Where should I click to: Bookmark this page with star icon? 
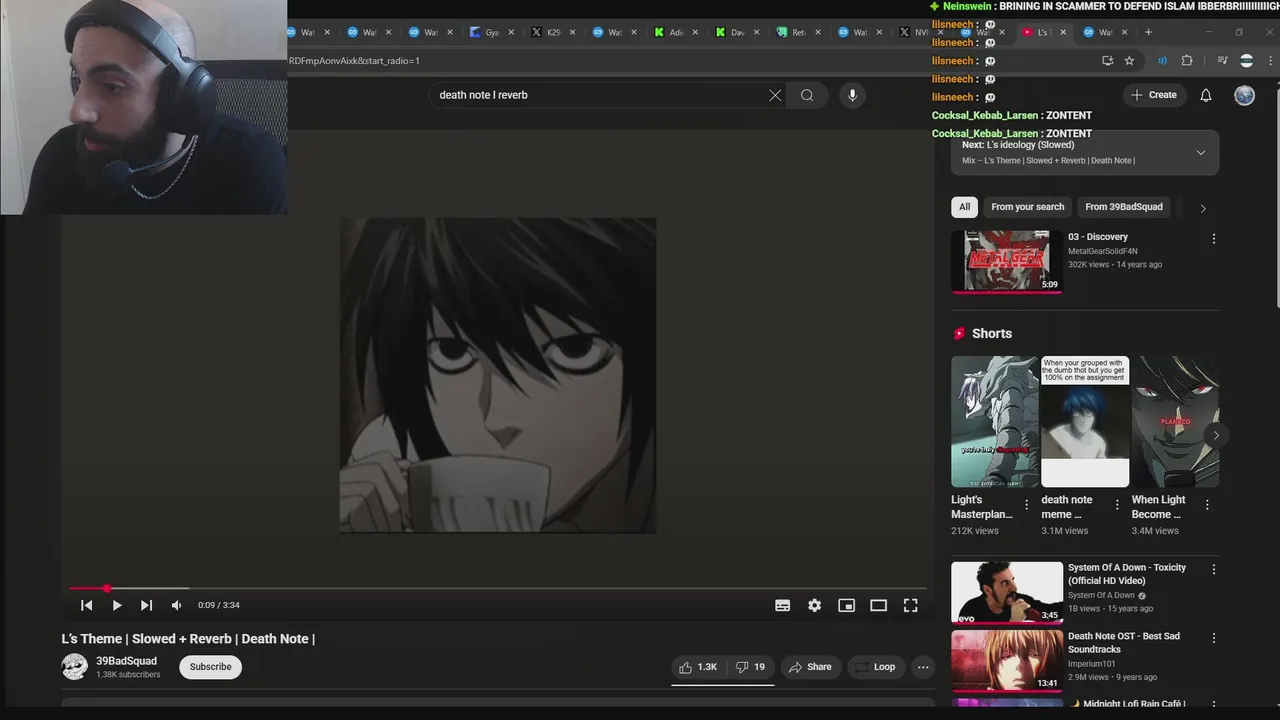pos(1129,61)
